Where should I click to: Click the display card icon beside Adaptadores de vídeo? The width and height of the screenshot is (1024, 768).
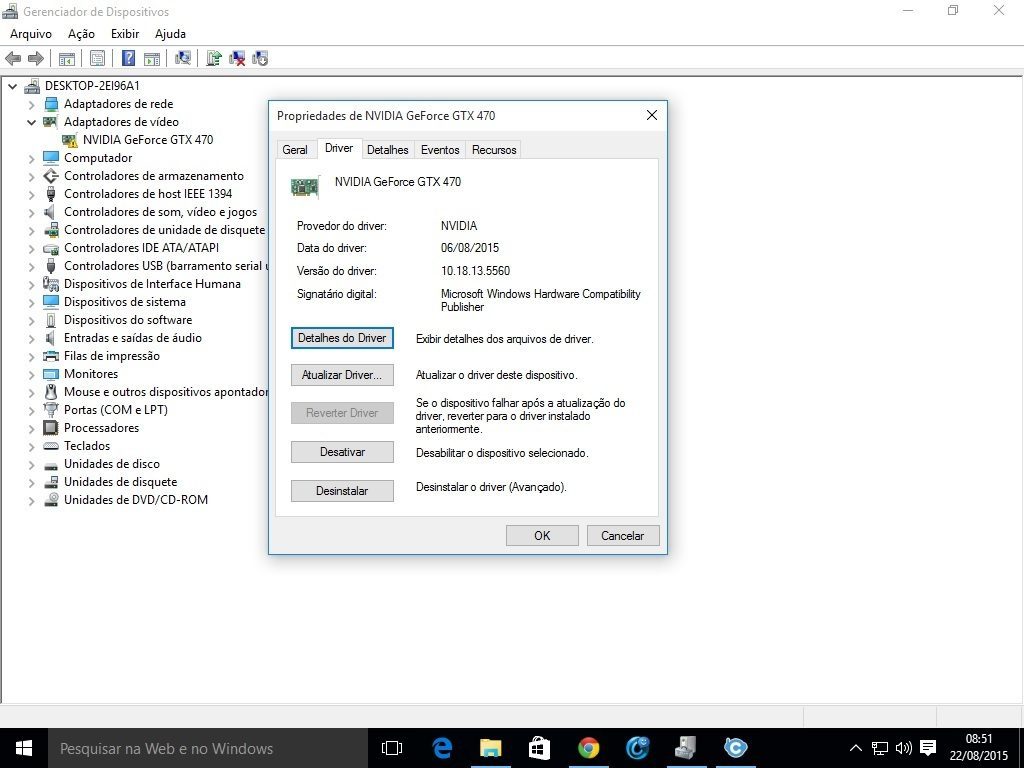point(51,121)
